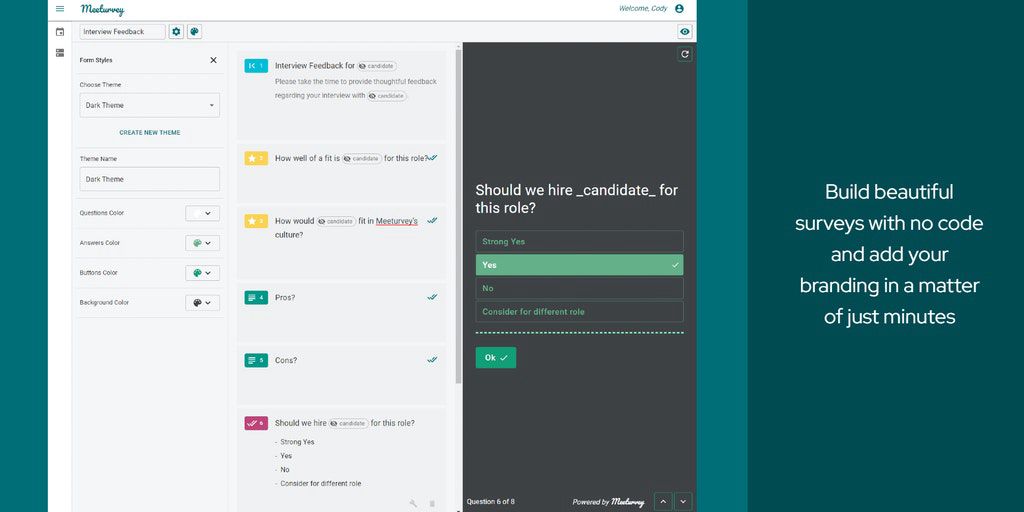The image size is (1024, 512).
Task: Select 'Should we hire' question card text
Action: coord(345,423)
